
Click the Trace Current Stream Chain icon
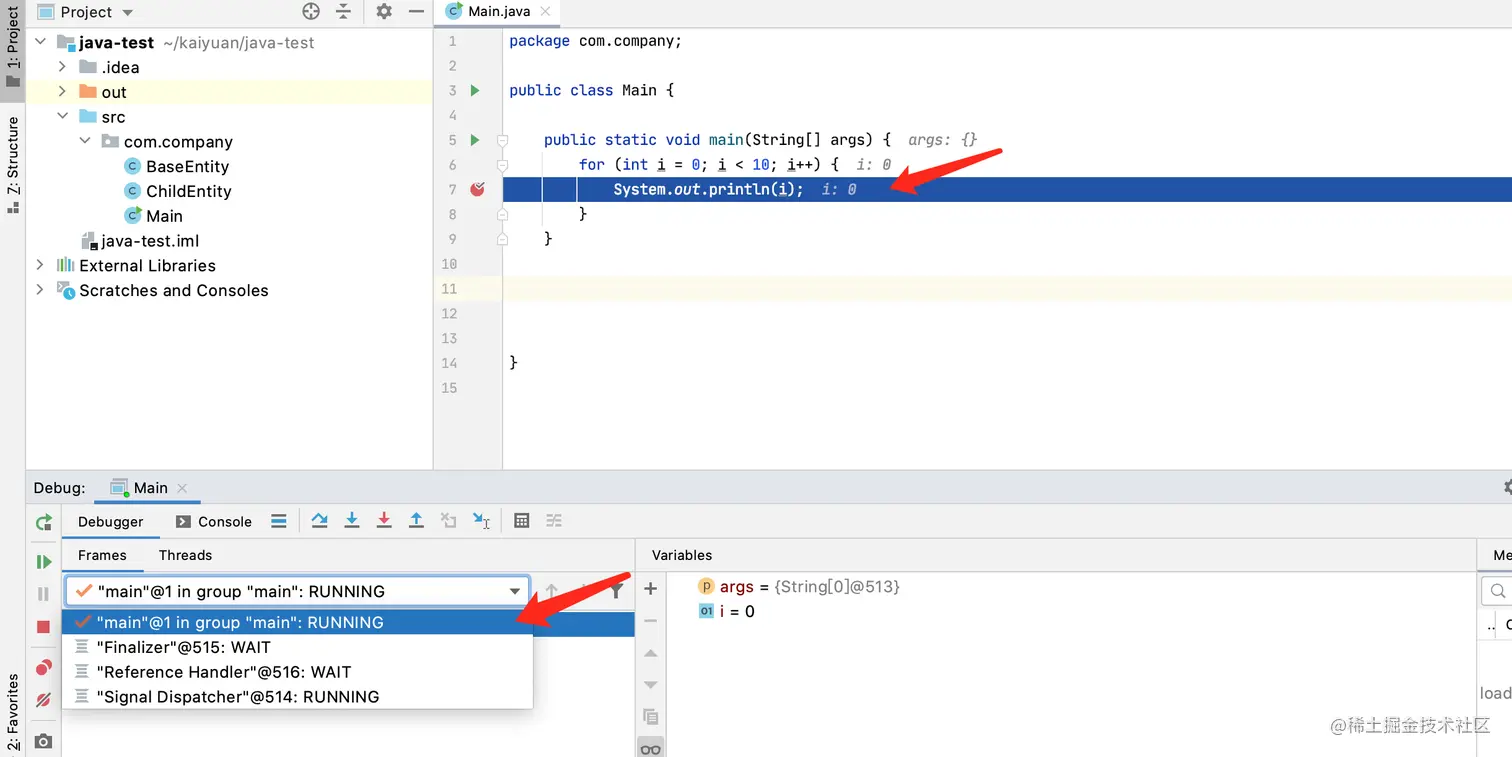(x=554, y=521)
